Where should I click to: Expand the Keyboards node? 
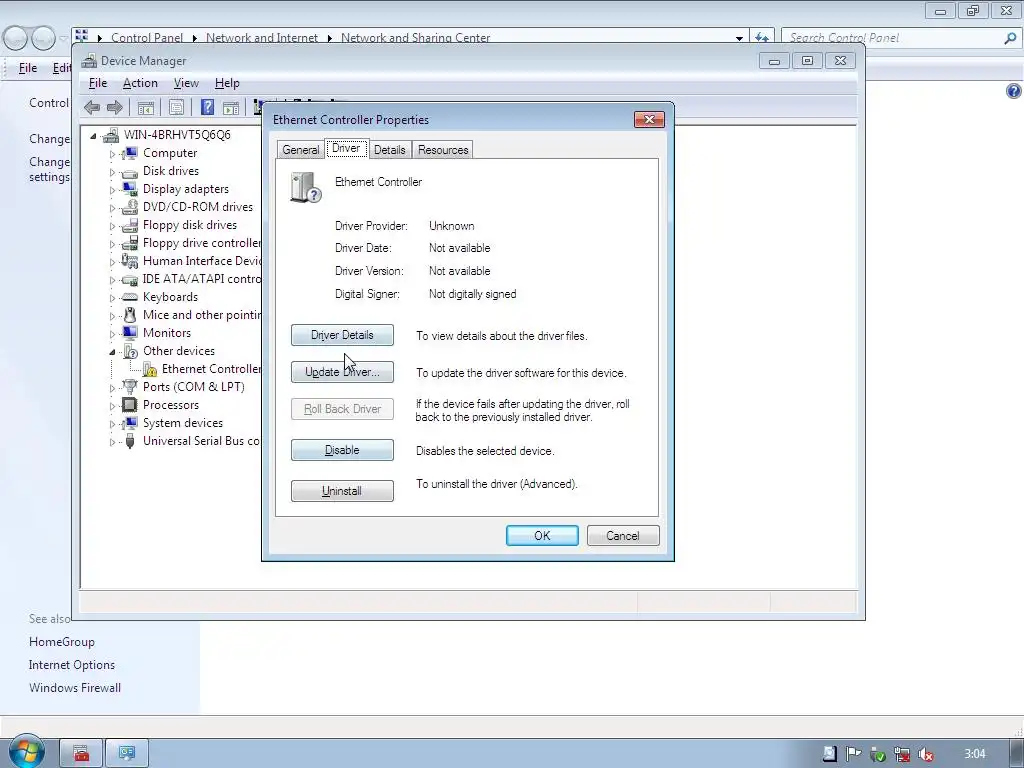coord(112,298)
